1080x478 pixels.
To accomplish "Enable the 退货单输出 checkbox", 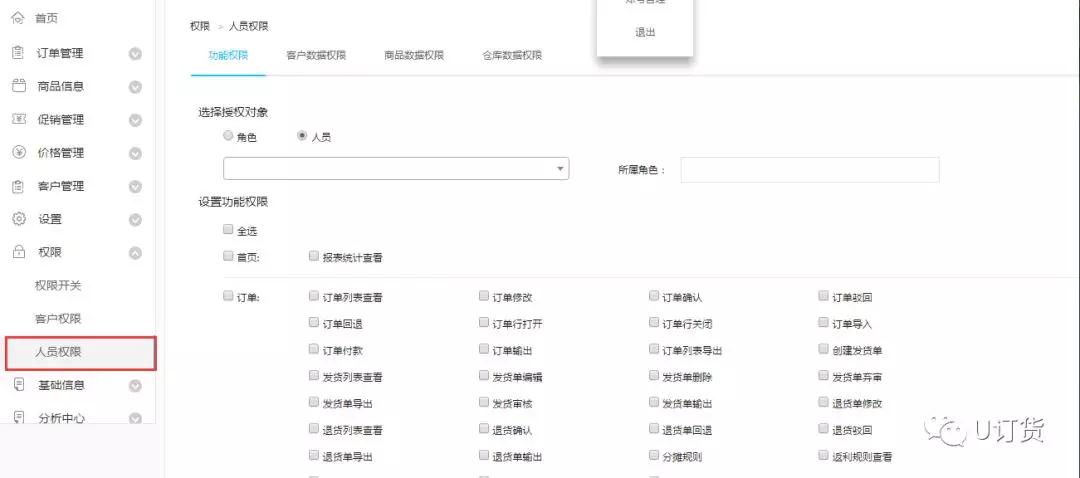I will click(484, 455).
